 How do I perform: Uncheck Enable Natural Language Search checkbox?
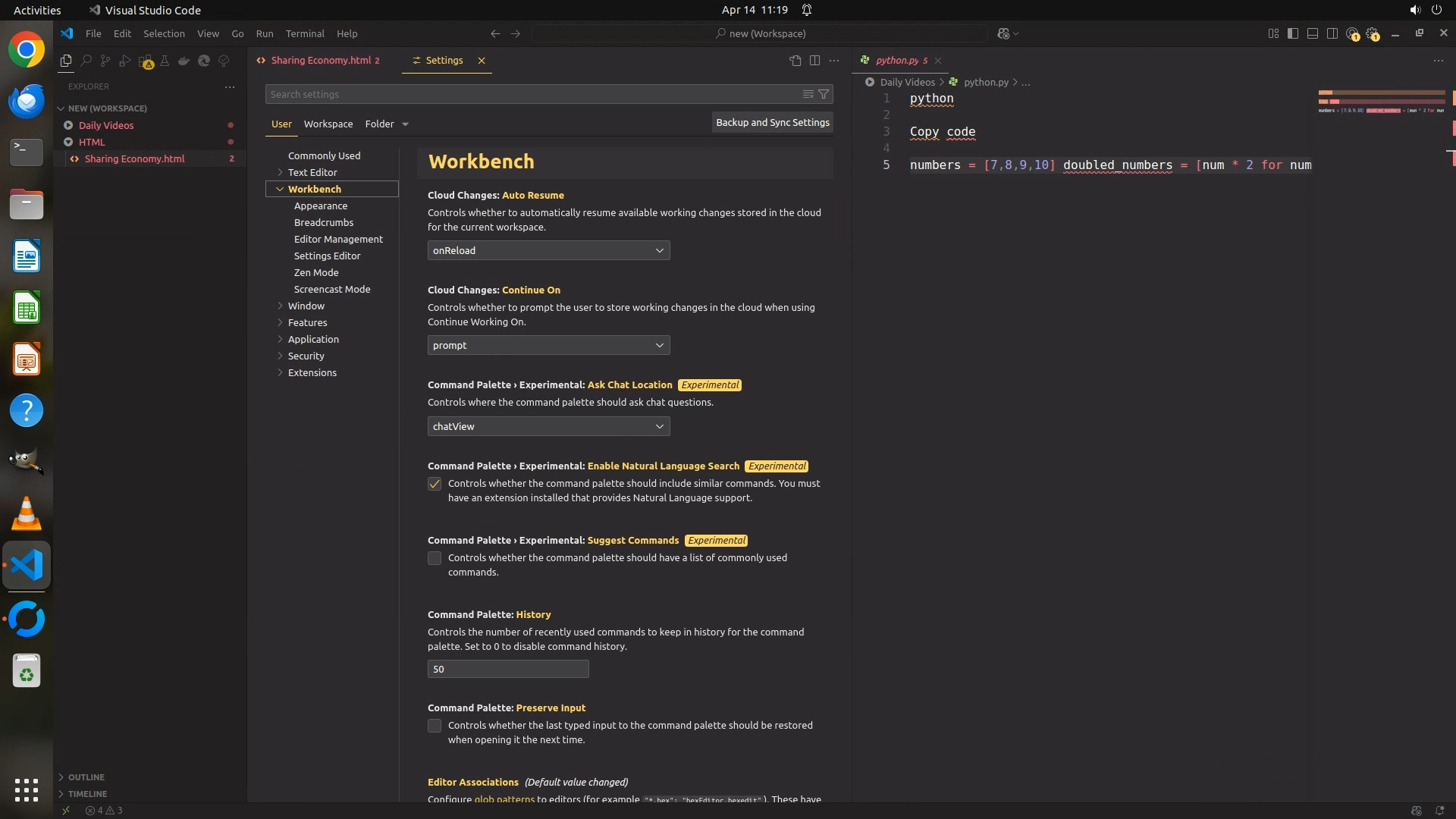click(435, 484)
